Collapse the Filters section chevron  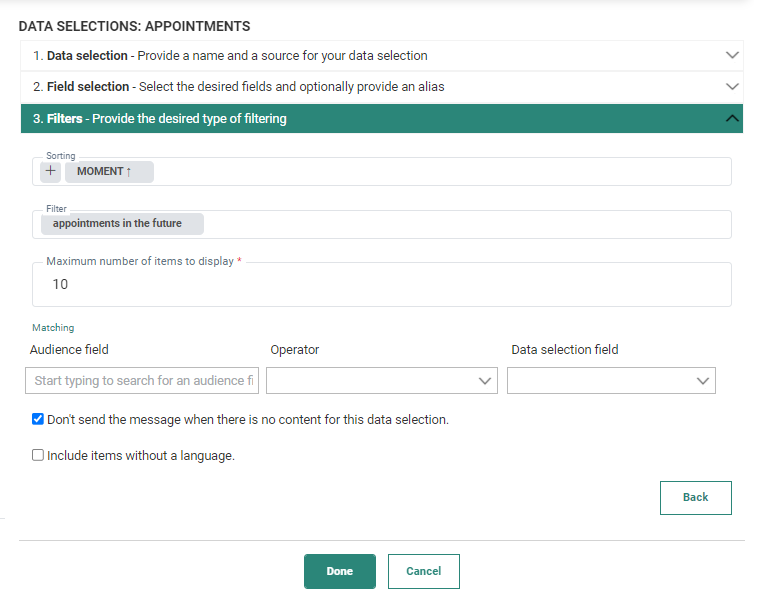[x=732, y=119]
